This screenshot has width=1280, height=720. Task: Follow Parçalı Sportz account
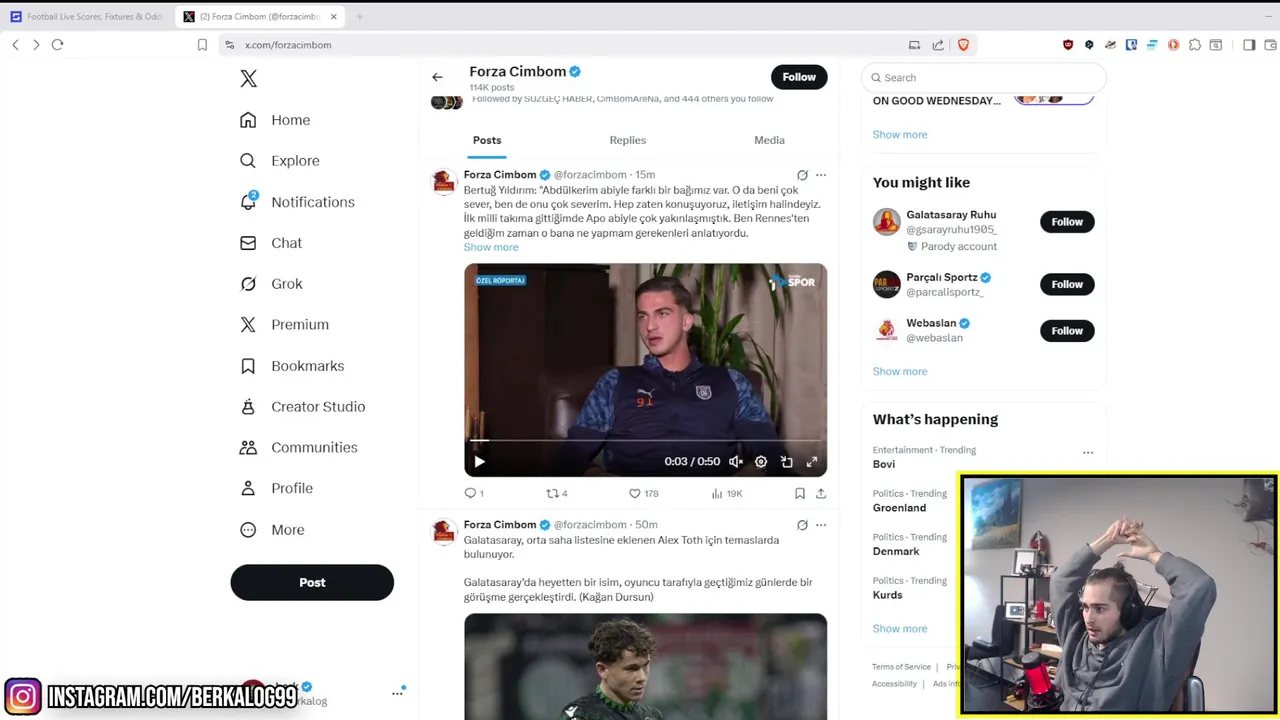pos(1067,284)
